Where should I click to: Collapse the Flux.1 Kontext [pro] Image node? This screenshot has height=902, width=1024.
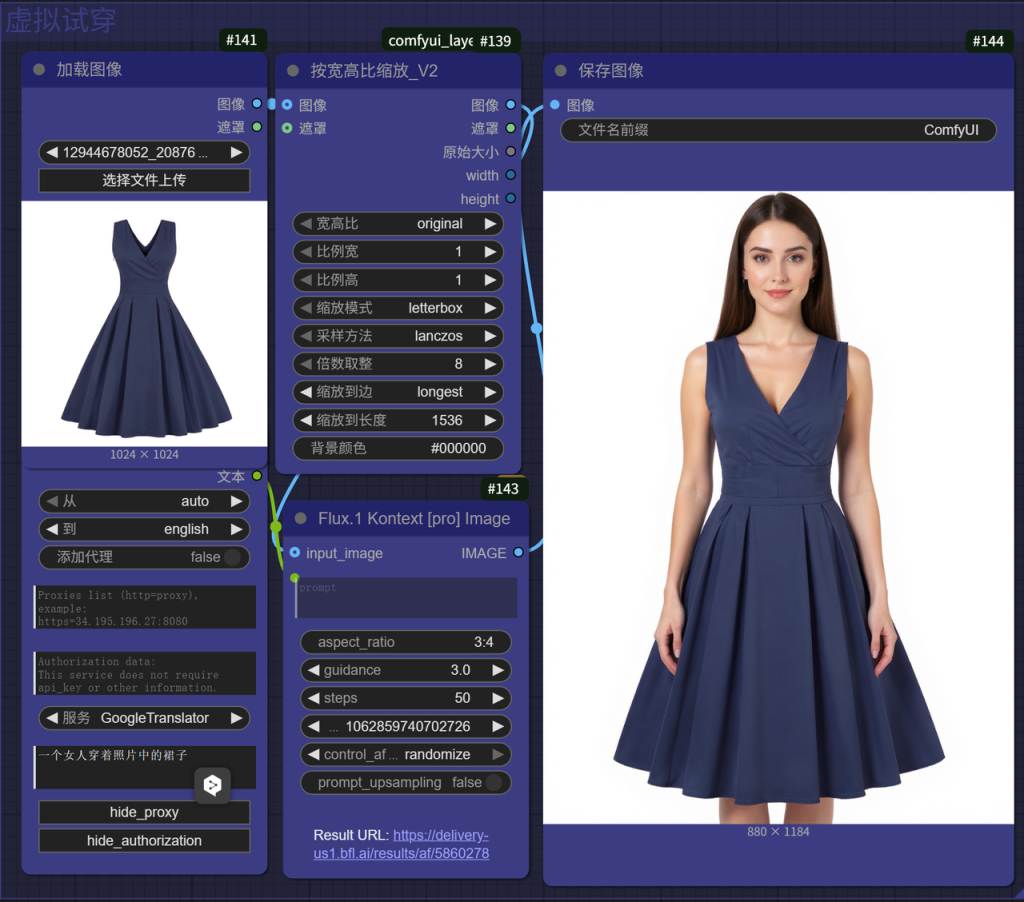point(300,518)
